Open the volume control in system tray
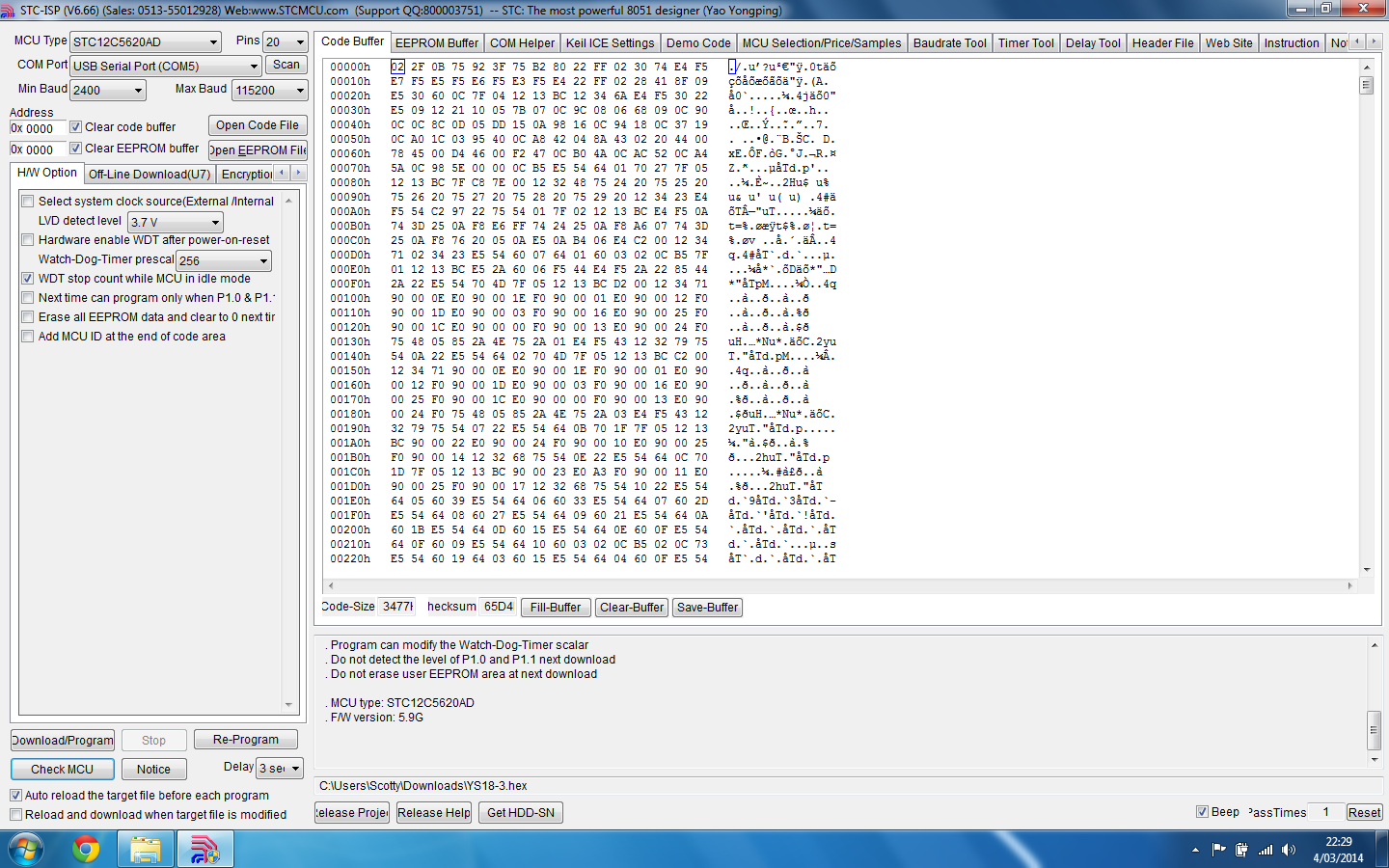Screen dimensions: 1389x868 [x=1289, y=850]
